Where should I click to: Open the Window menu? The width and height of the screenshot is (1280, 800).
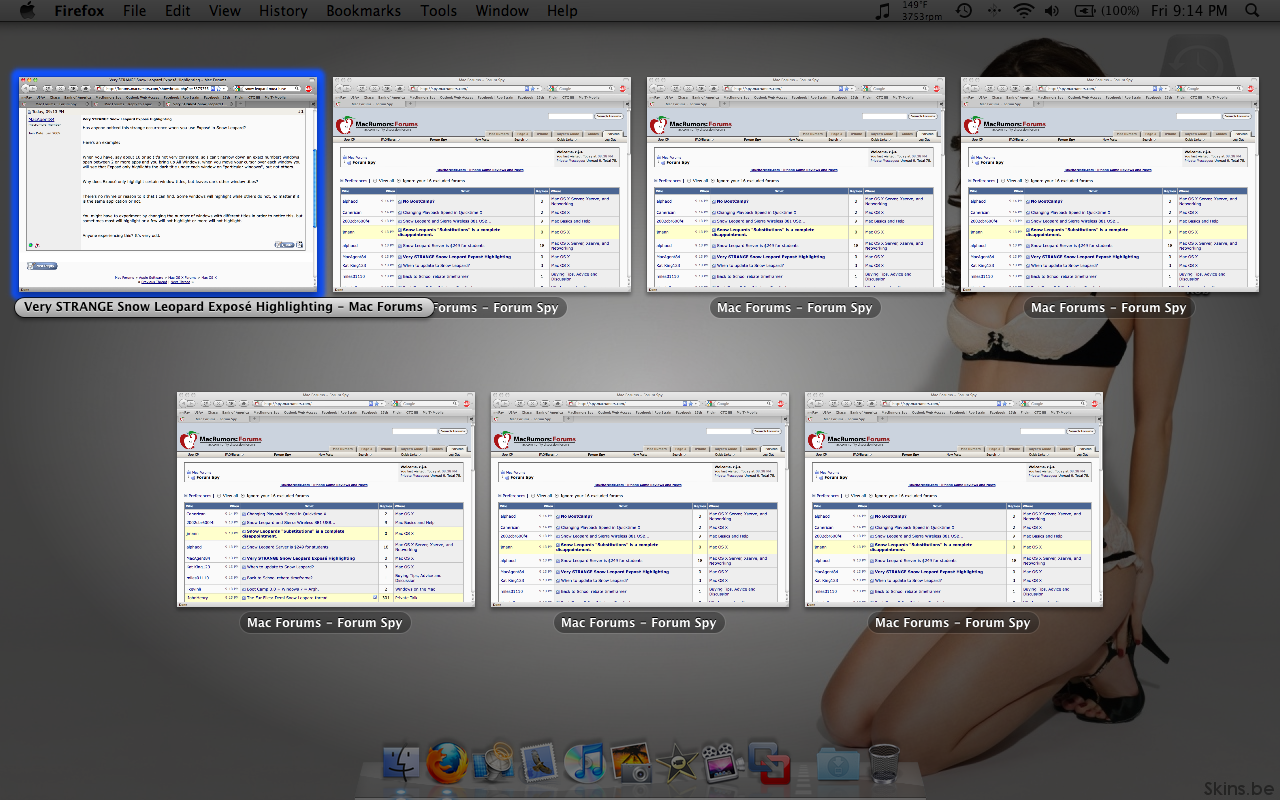502,10
